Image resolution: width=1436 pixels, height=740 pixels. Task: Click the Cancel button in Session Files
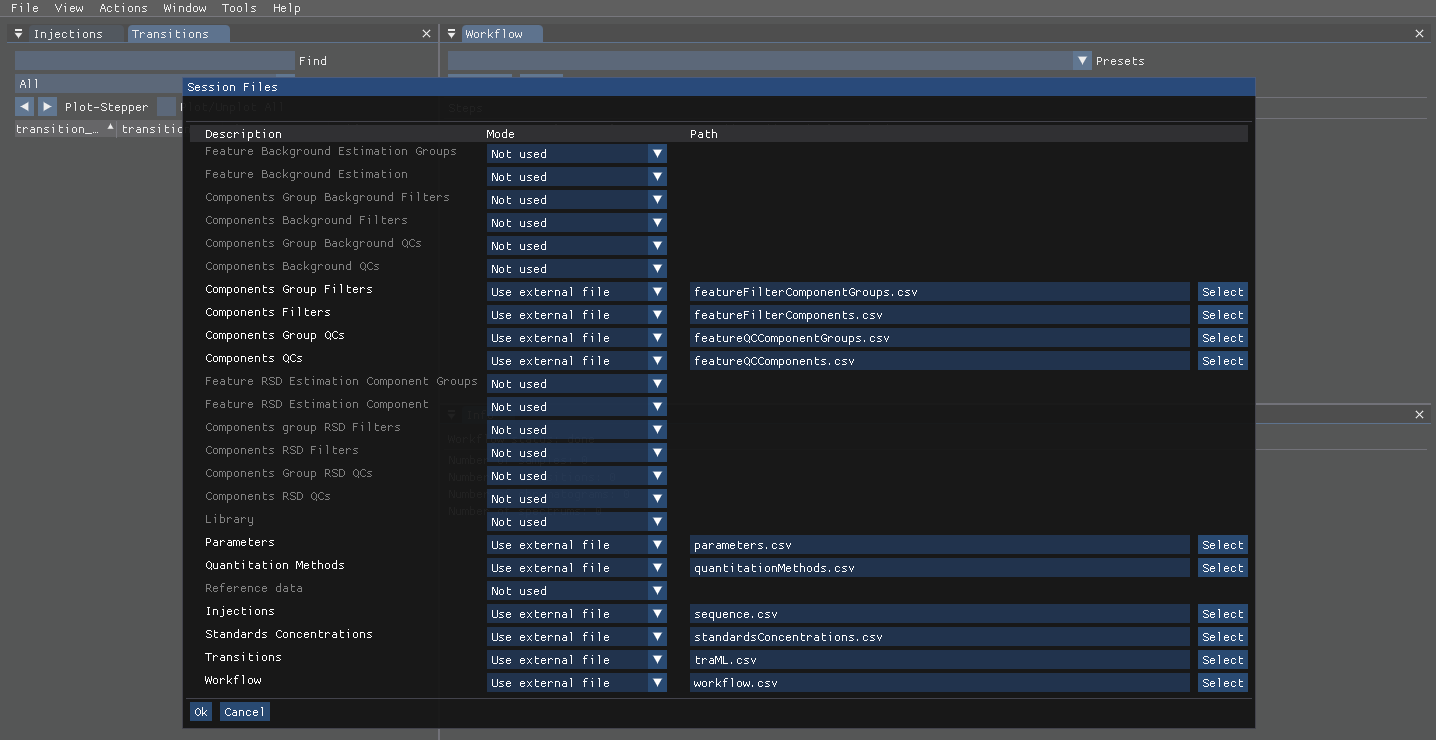pos(244,712)
